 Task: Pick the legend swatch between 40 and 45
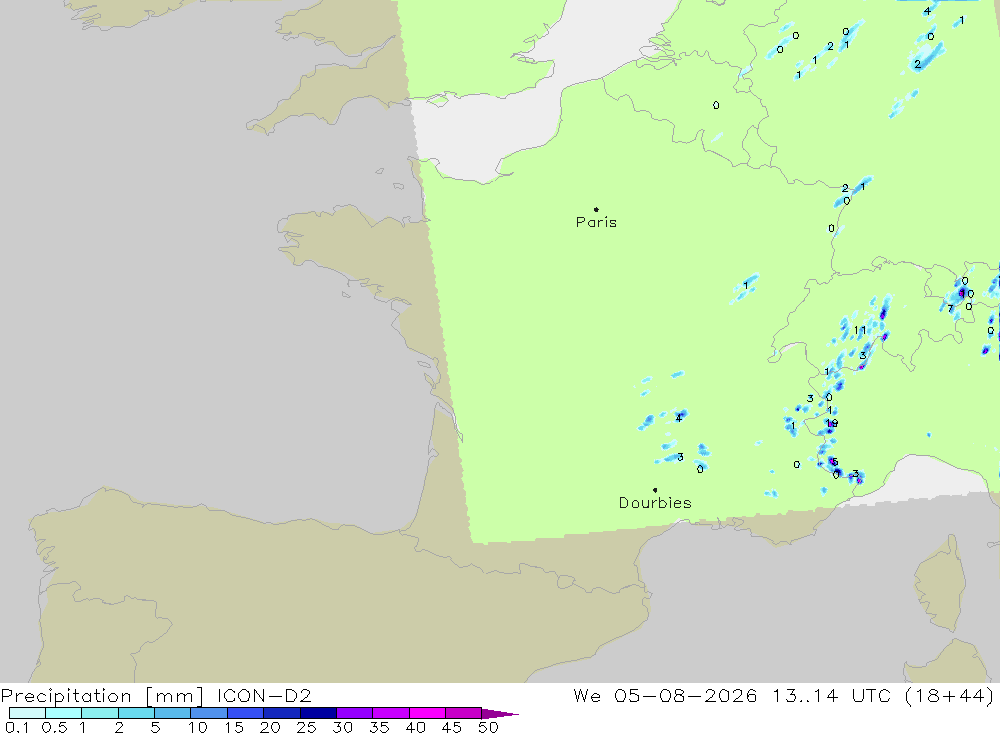[x=427, y=713]
